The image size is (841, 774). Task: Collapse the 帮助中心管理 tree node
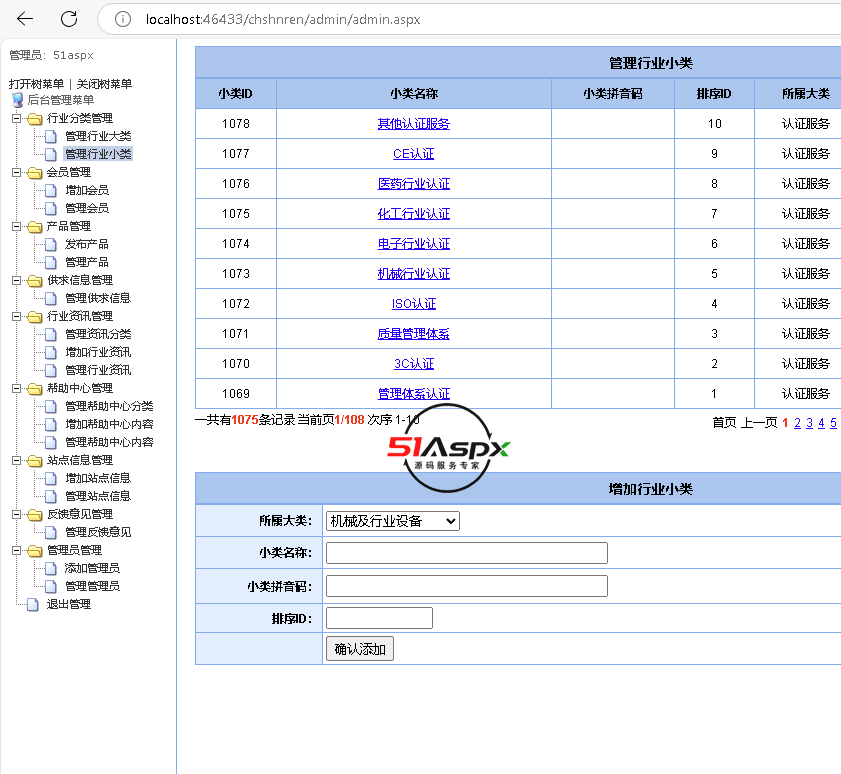pyautogui.click(x=17, y=388)
